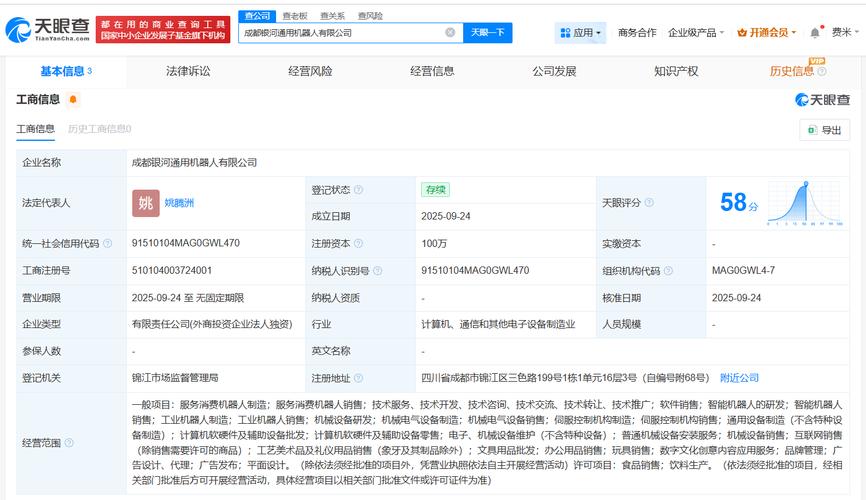The width and height of the screenshot is (866, 500).
Task: Click help icon beside 组织机构代码
Action: point(668,271)
